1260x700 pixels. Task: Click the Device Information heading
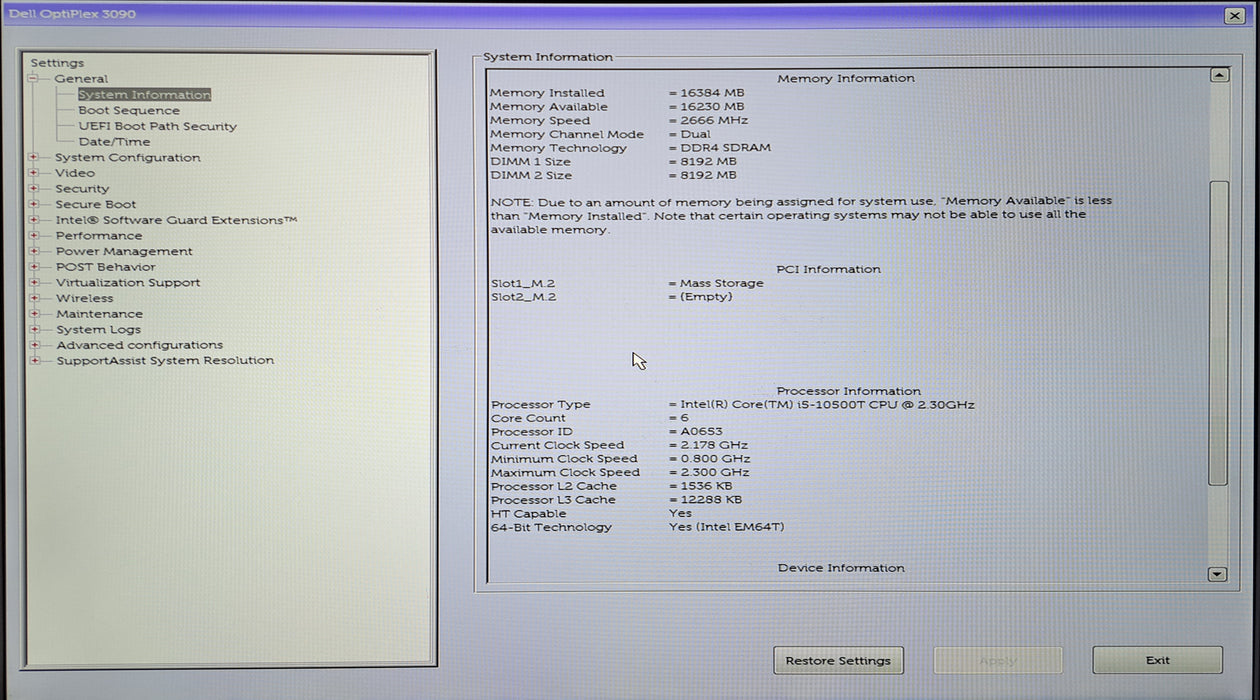pos(841,568)
